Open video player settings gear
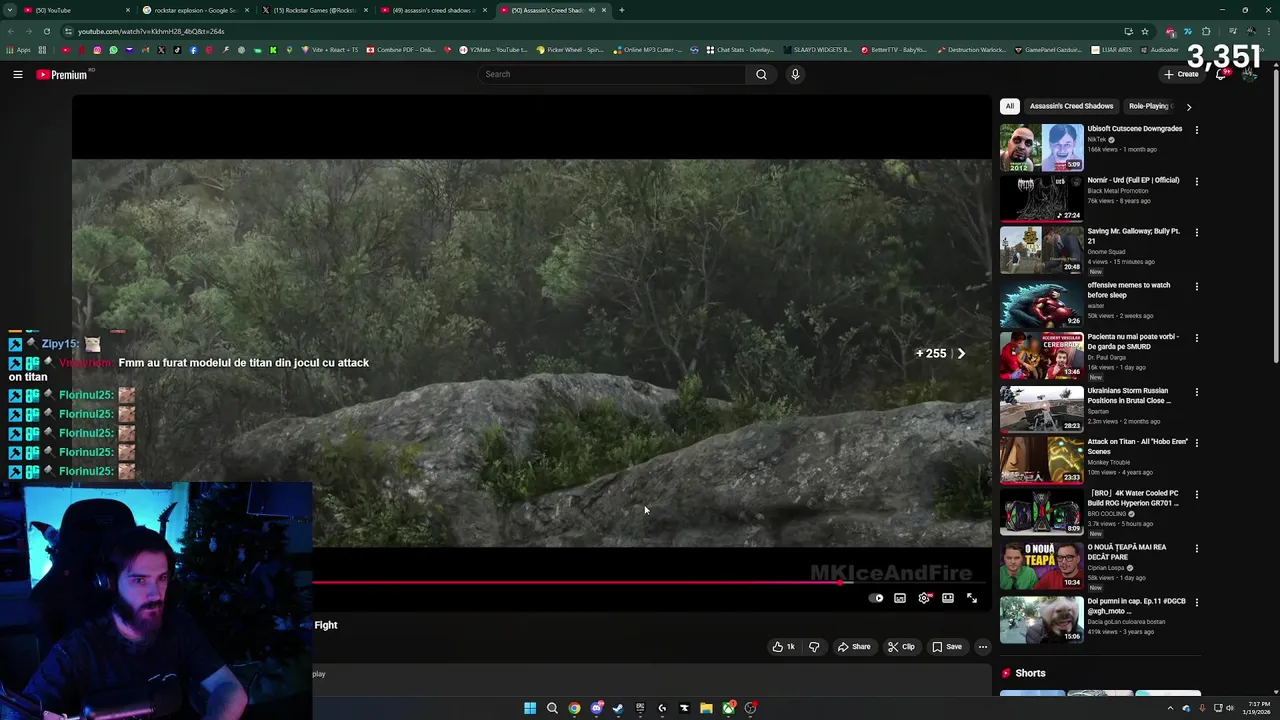Viewport: 1280px width, 720px height. (x=924, y=598)
